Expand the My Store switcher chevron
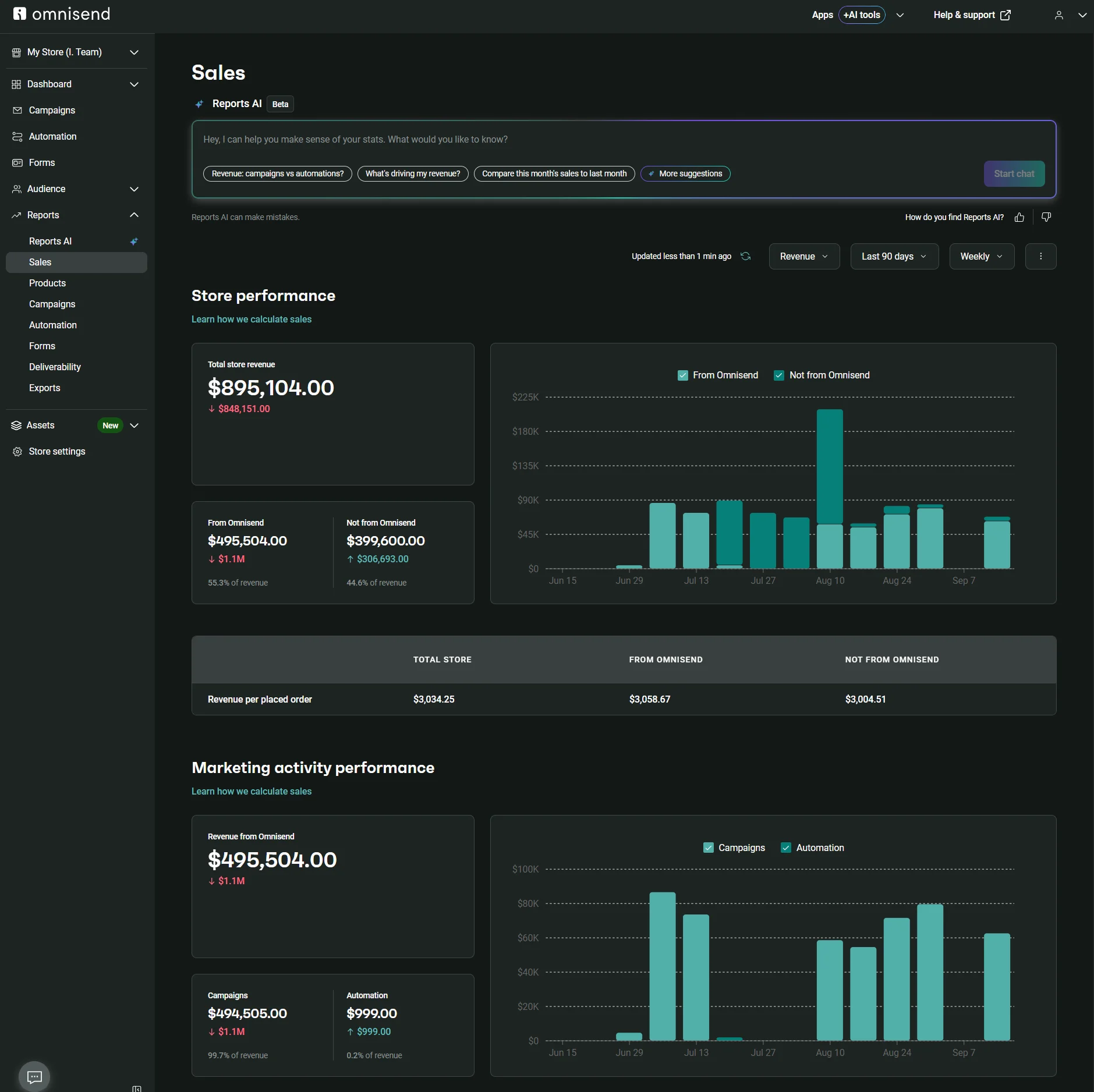The width and height of the screenshot is (1094, 1092). pos(134,52)
